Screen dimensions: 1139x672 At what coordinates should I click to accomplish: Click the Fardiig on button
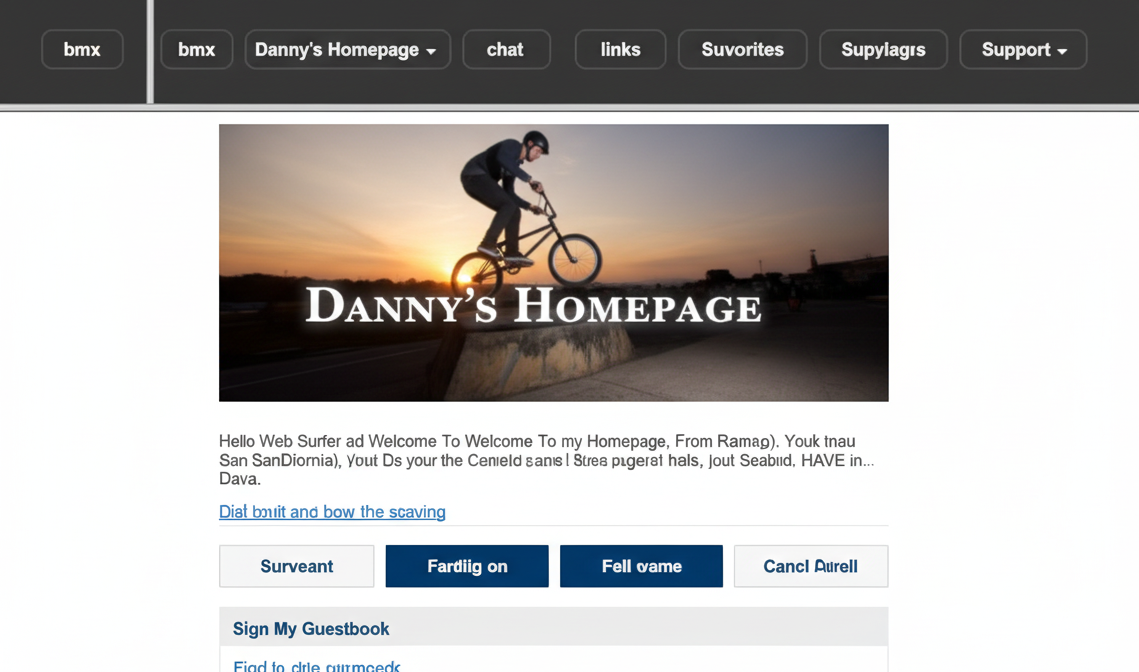pyautogui.click(x=467, y=566)
